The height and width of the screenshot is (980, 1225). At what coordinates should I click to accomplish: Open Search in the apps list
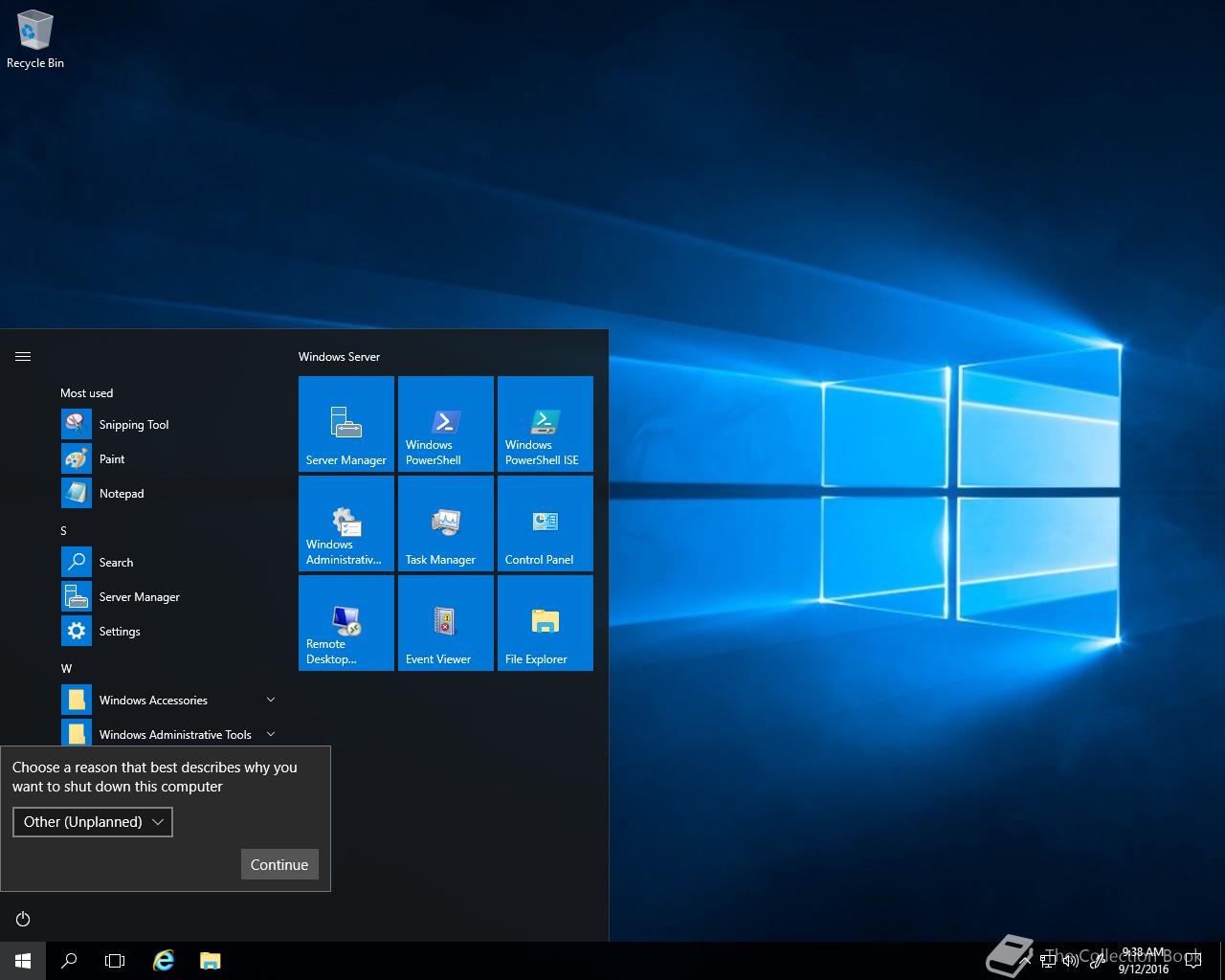click(x=170, y=563)
